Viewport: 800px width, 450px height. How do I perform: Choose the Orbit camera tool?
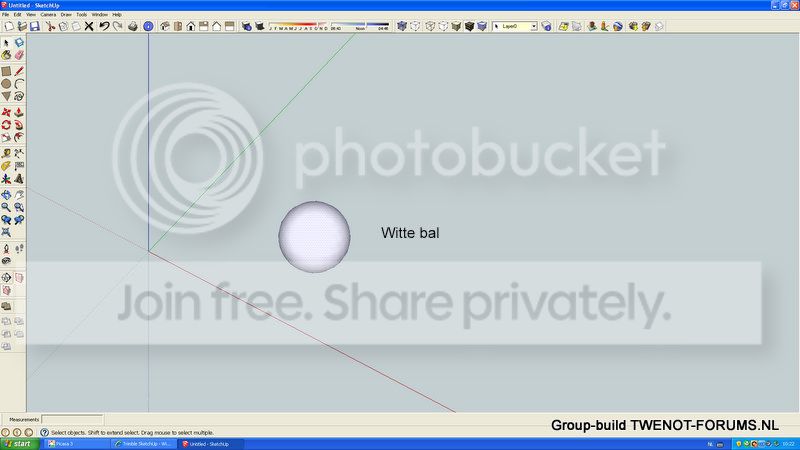6,195
